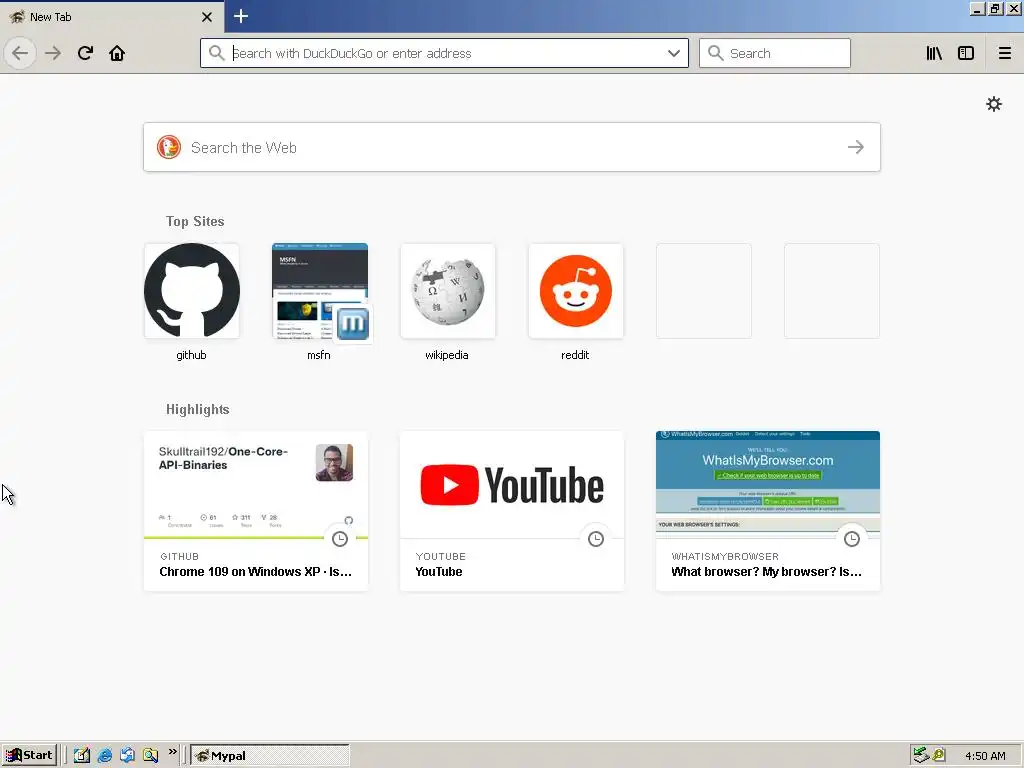The width and height of the screenshot is (1024, 768).
Task: Select the New Tab tab
Action: 111,17
